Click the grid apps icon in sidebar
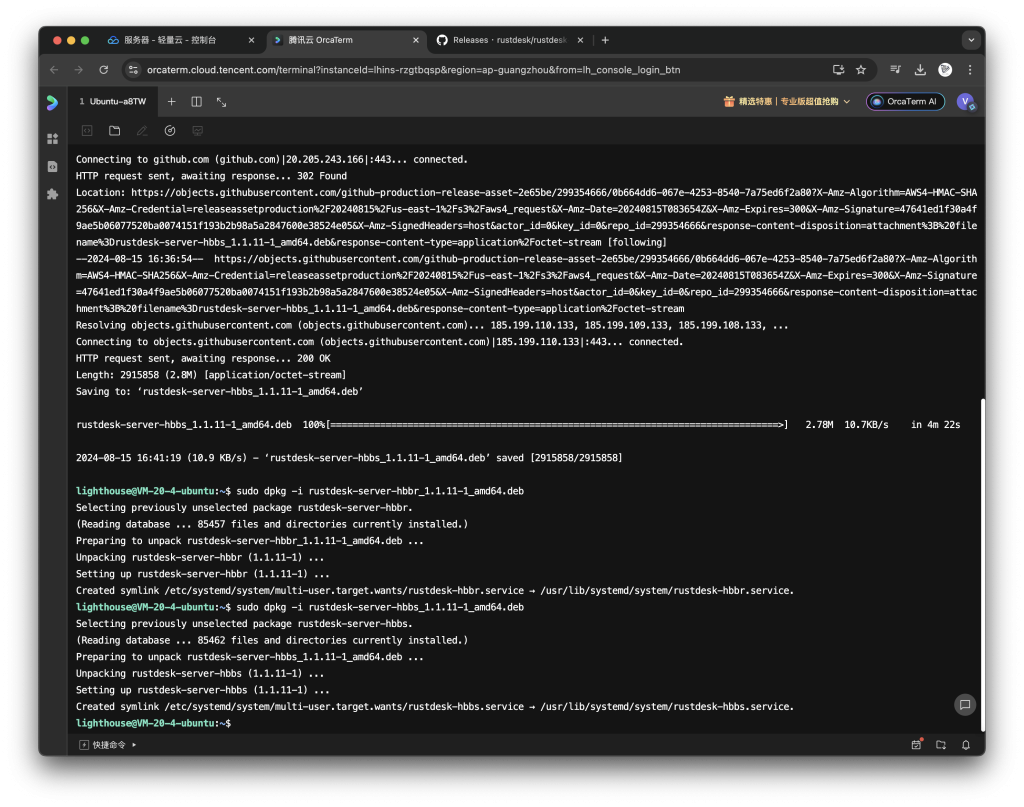1024x807 pixels. click(52, 139)
